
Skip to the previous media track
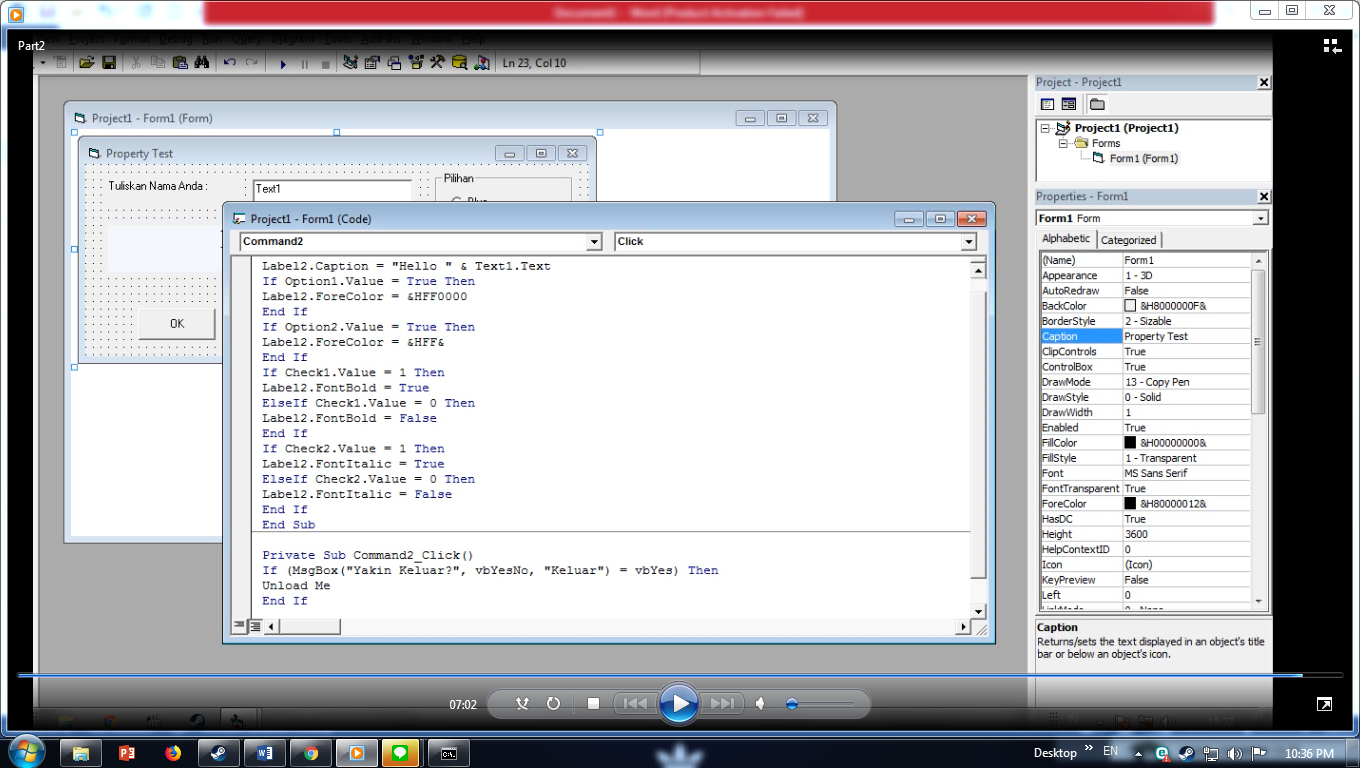pyautogui.click(x=635, y=704)
